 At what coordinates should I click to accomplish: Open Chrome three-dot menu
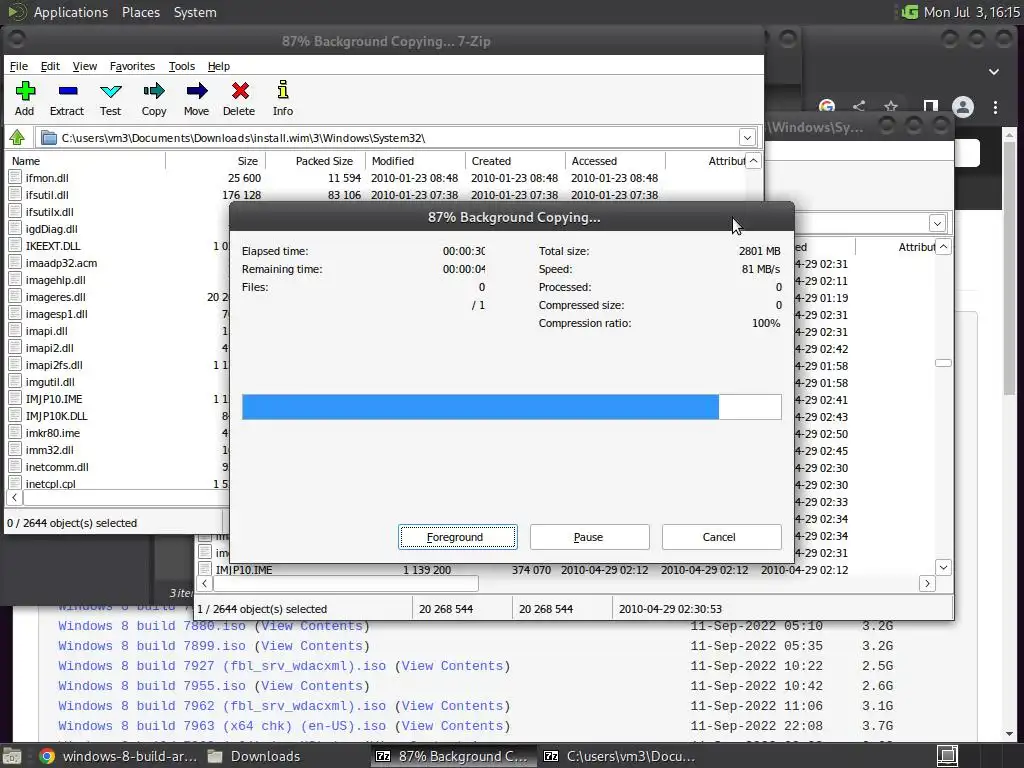click(995, 107)
